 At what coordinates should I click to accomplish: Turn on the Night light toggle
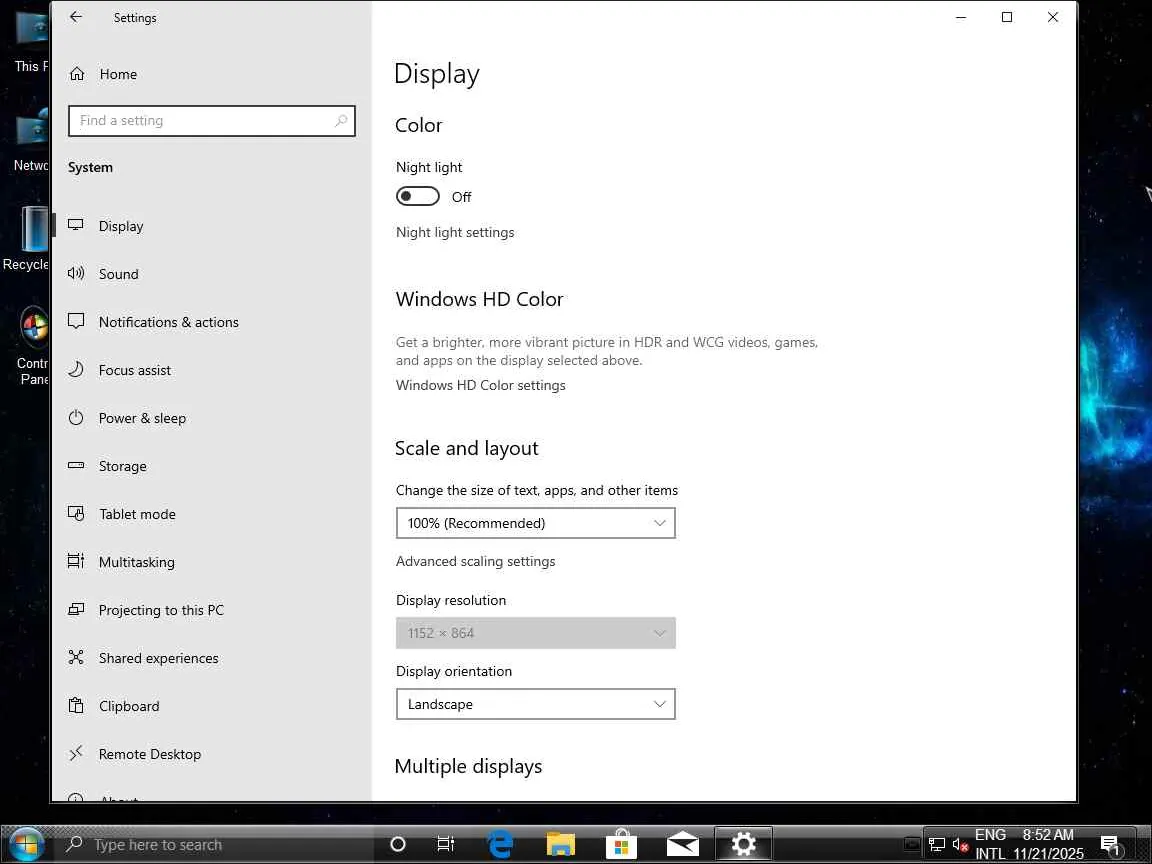417,196
